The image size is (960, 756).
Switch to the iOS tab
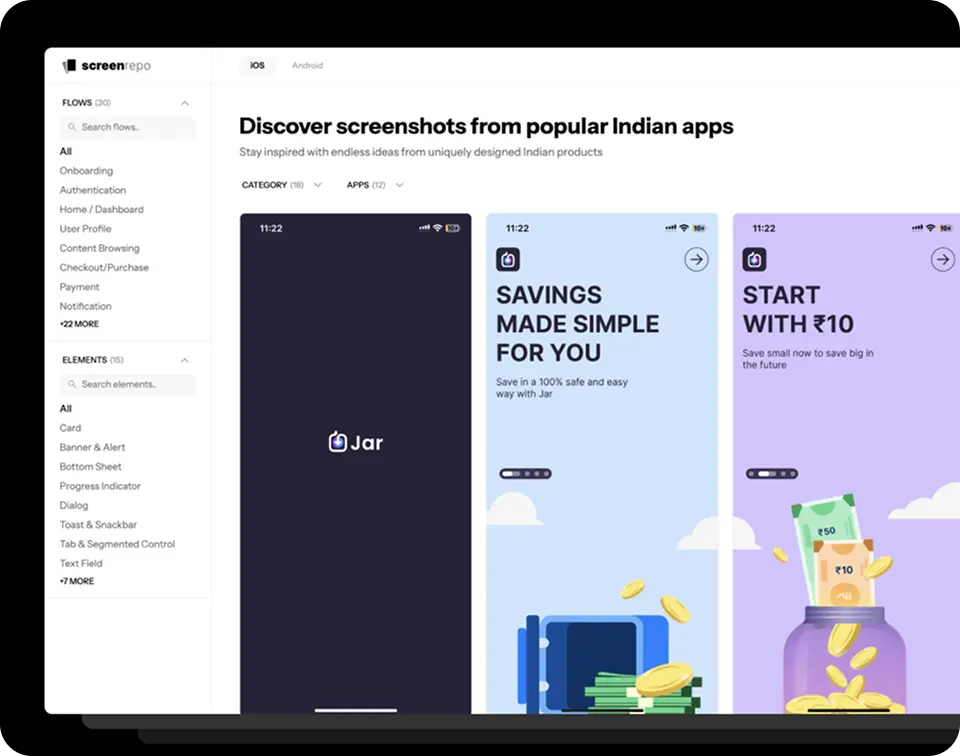point(257,65)
